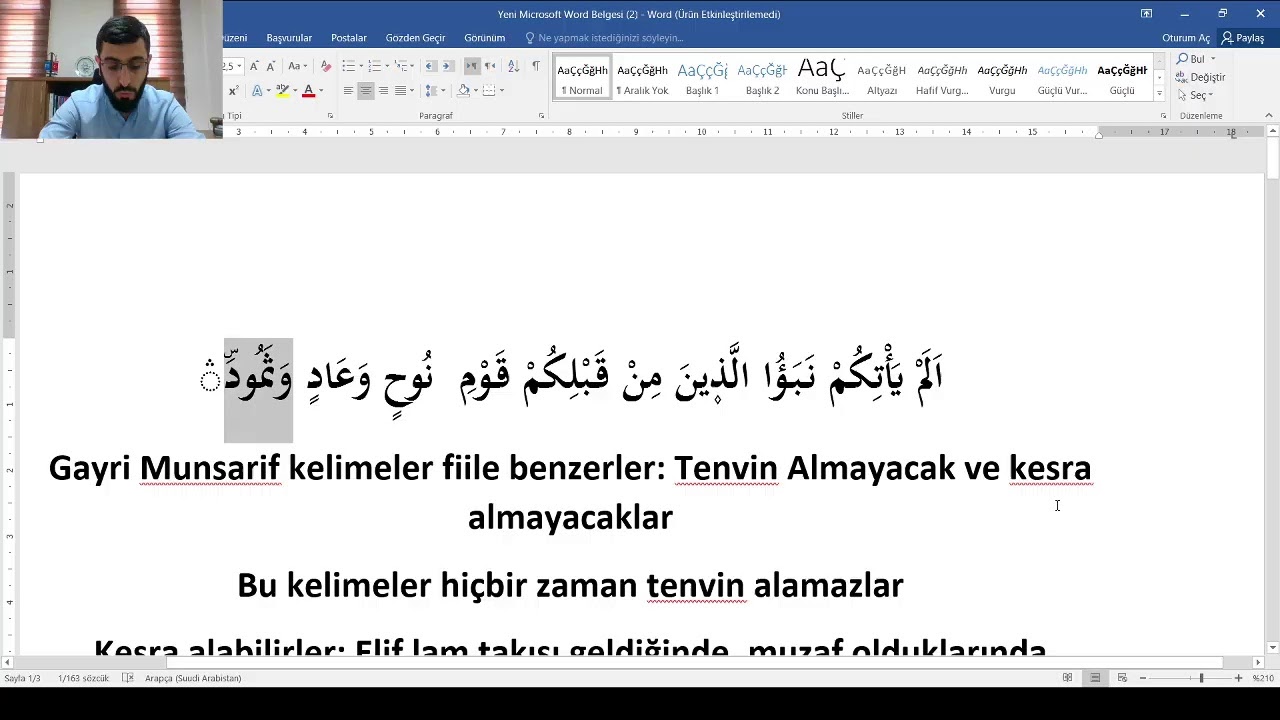Insert a bulleted list
This screenshot has width=1280, height=720.
pyautogui.click(x=347, y=66)
